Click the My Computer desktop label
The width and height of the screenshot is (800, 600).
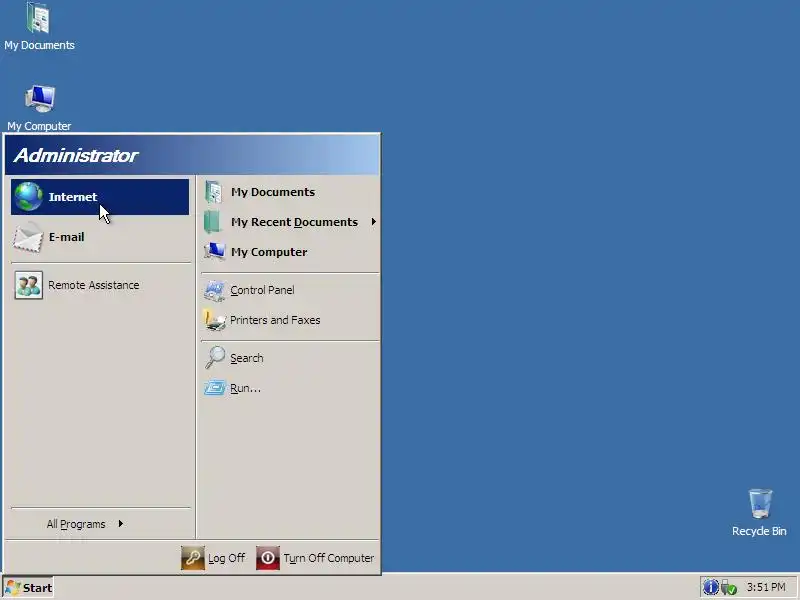pos(39,126)
